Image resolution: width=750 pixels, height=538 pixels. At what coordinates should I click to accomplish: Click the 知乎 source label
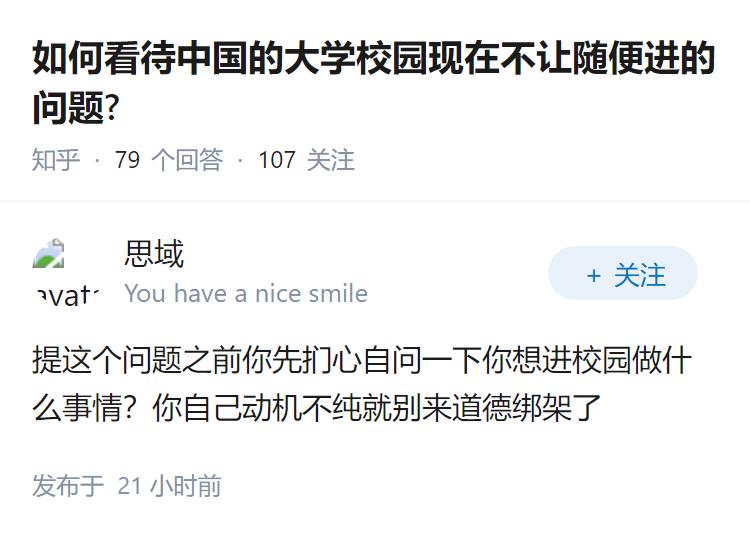point(56,160)
